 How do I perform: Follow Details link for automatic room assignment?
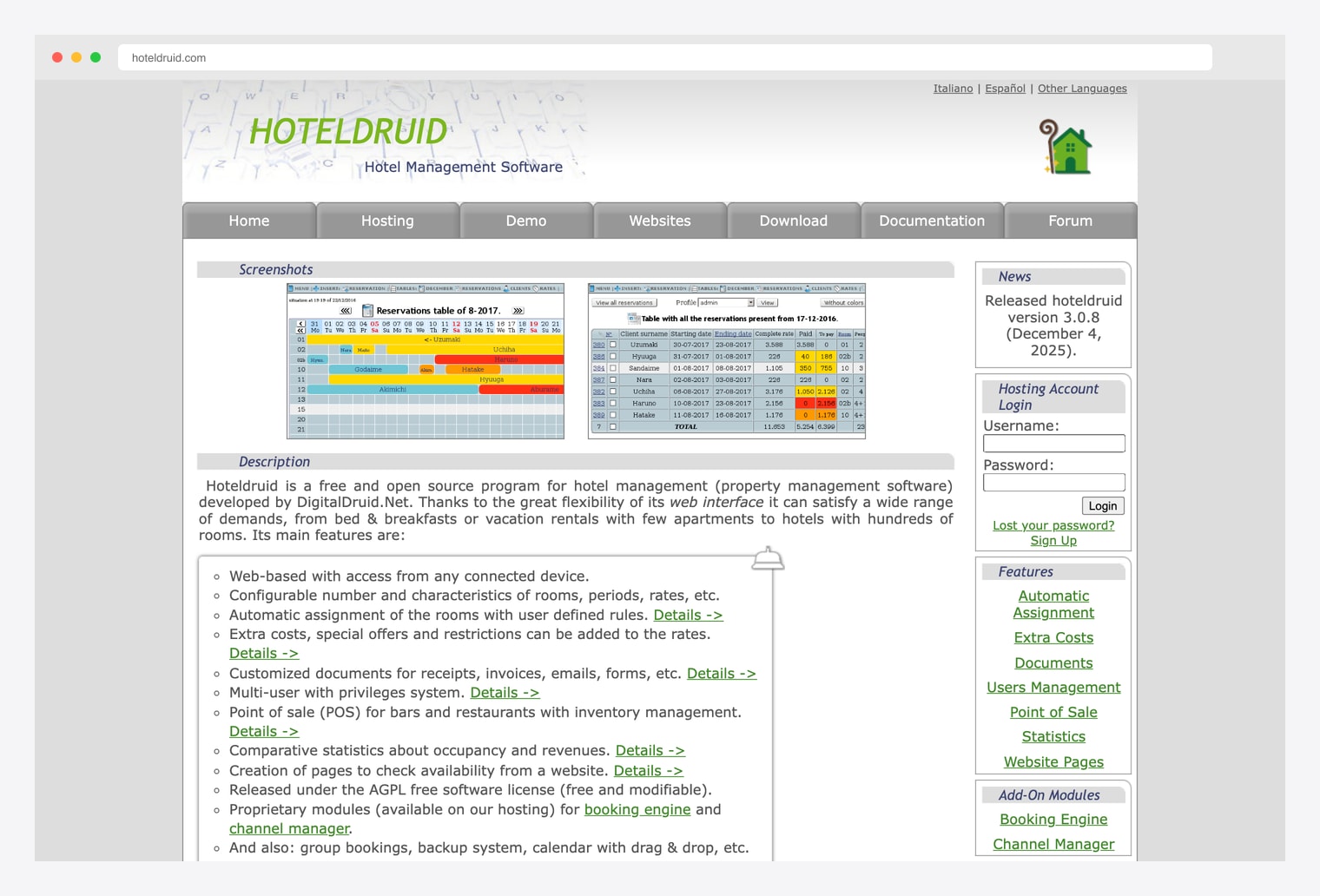click(x=688, y=615)
